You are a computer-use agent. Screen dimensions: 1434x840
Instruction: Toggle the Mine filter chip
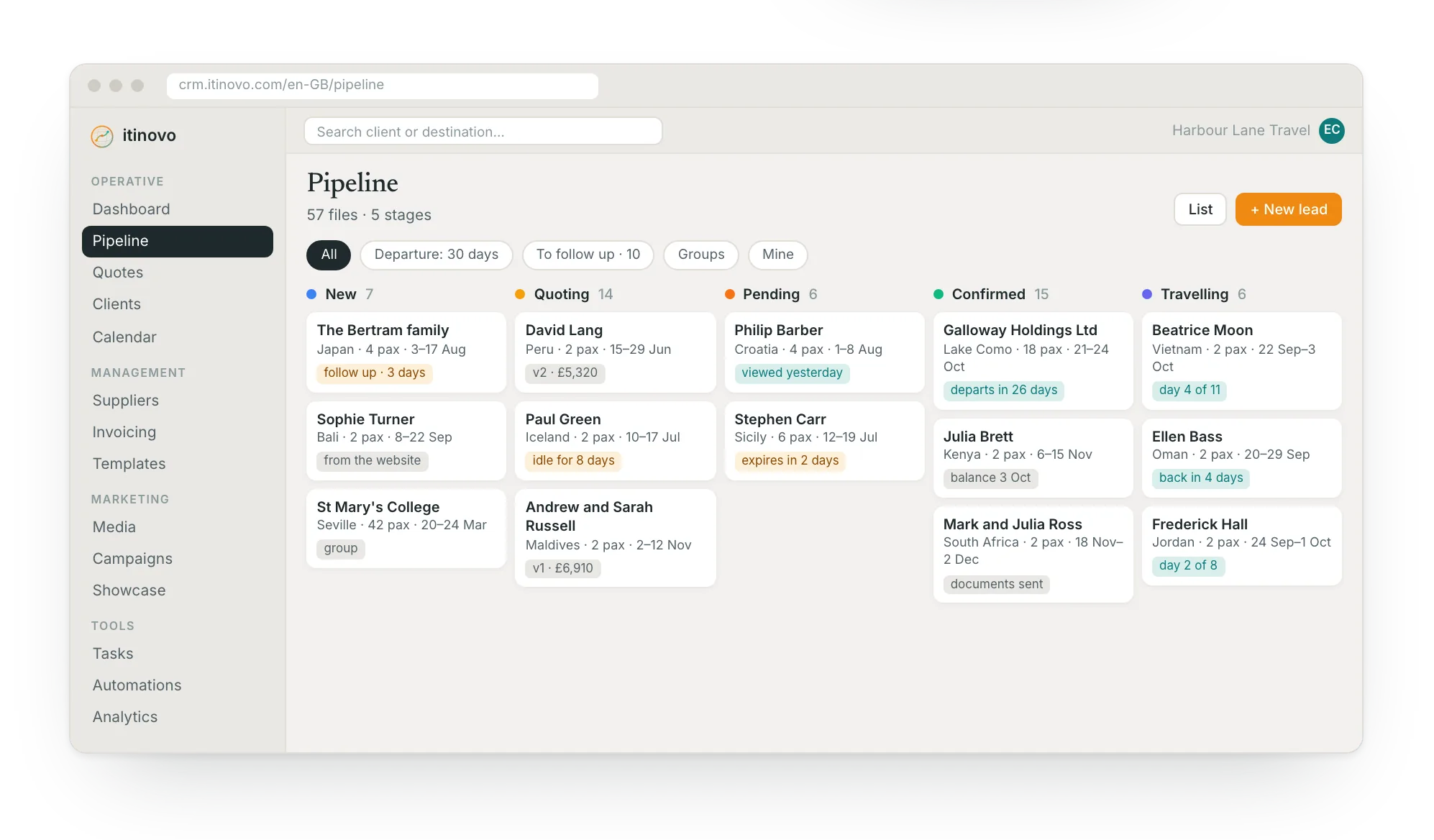click(777, 255)
